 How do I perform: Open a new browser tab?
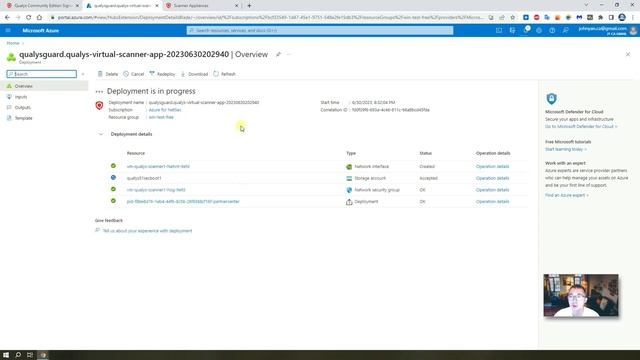[x=249, y=6]
